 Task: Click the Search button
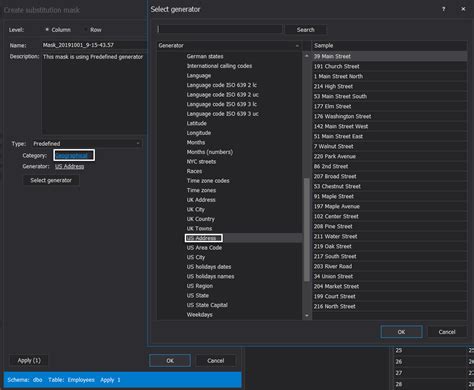[306, 30]
